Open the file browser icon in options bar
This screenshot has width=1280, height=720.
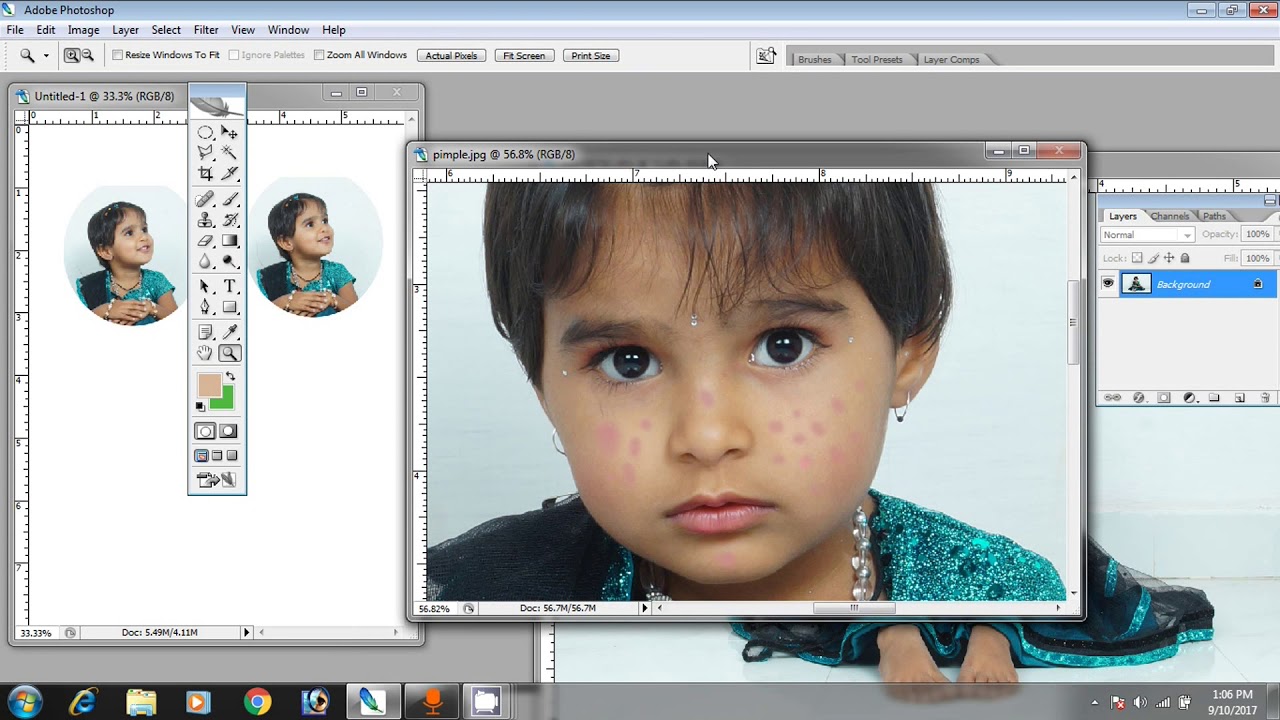pyautogui.click(x=766, y=56)
